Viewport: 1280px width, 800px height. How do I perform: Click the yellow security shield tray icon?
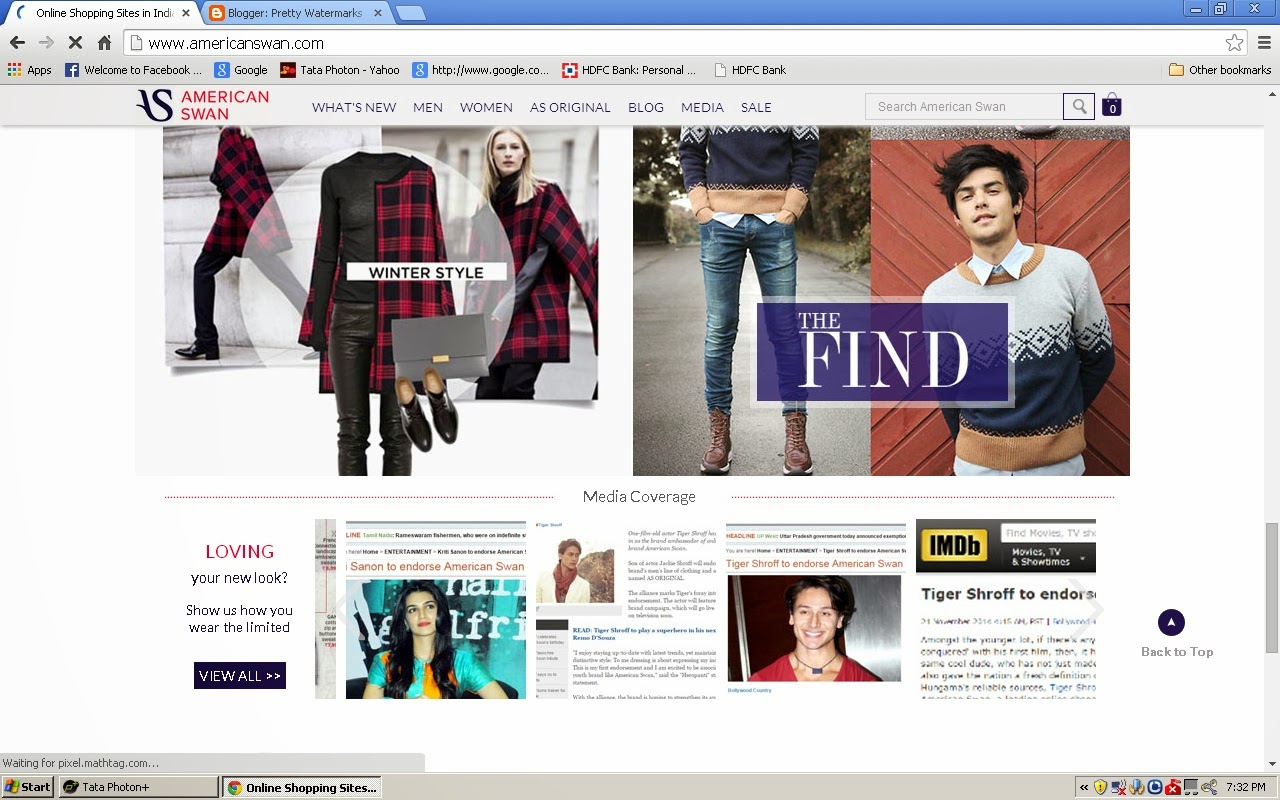[x=1101, y=787]
